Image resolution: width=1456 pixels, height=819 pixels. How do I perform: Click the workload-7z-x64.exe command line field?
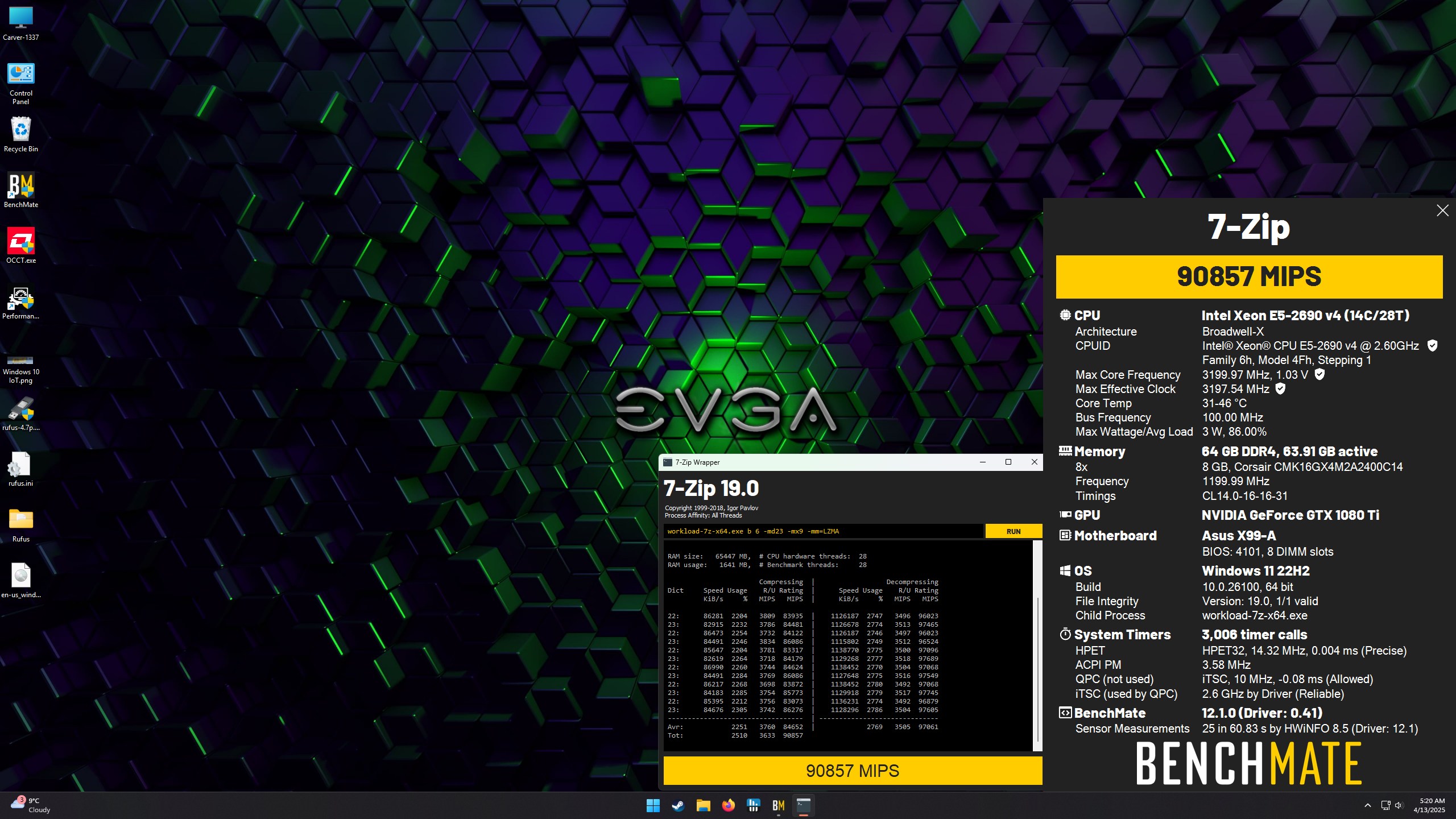[x=824, y=531]
